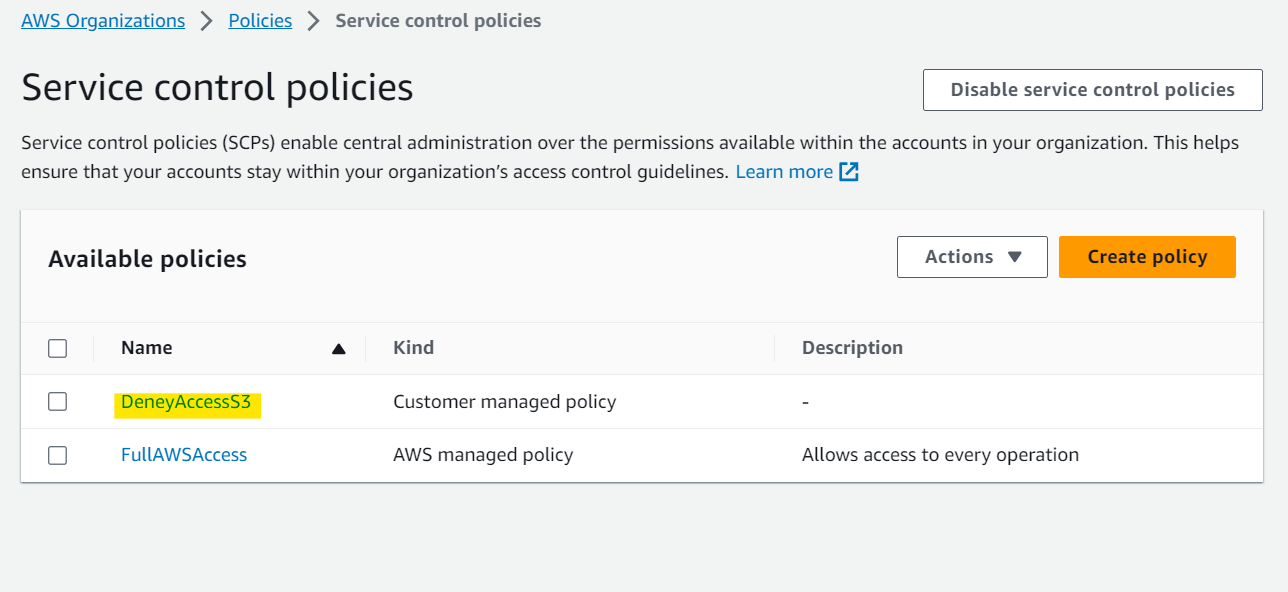Open the DeneyAccessS3 policy link
Viewport: 1288px width, 592px height.
186,402
